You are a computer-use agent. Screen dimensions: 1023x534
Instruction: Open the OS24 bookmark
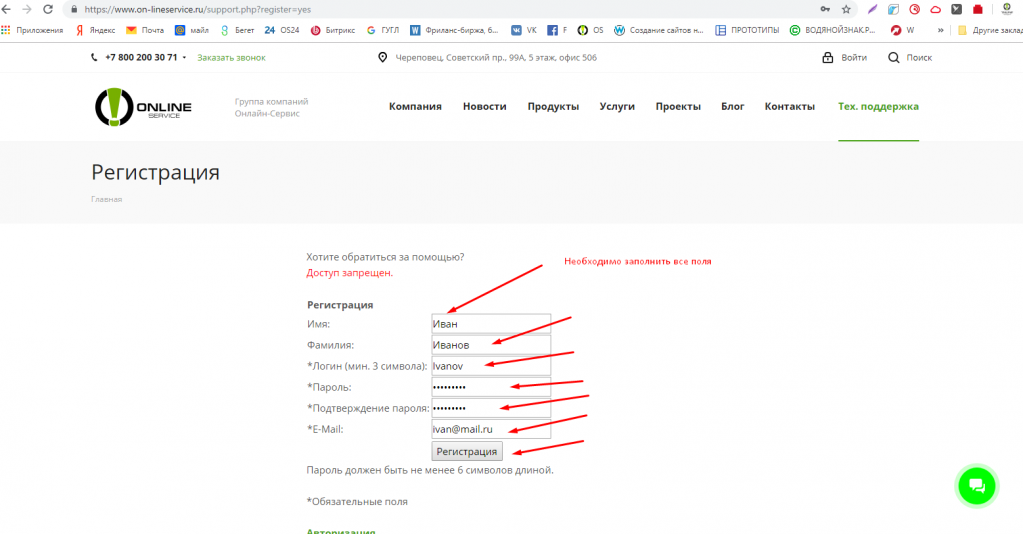point(282,30)
